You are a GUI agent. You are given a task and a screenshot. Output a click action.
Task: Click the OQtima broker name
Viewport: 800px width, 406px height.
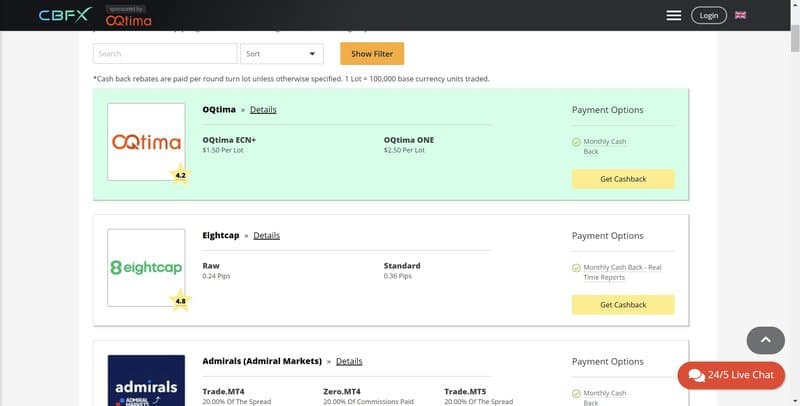click(219, 110)
